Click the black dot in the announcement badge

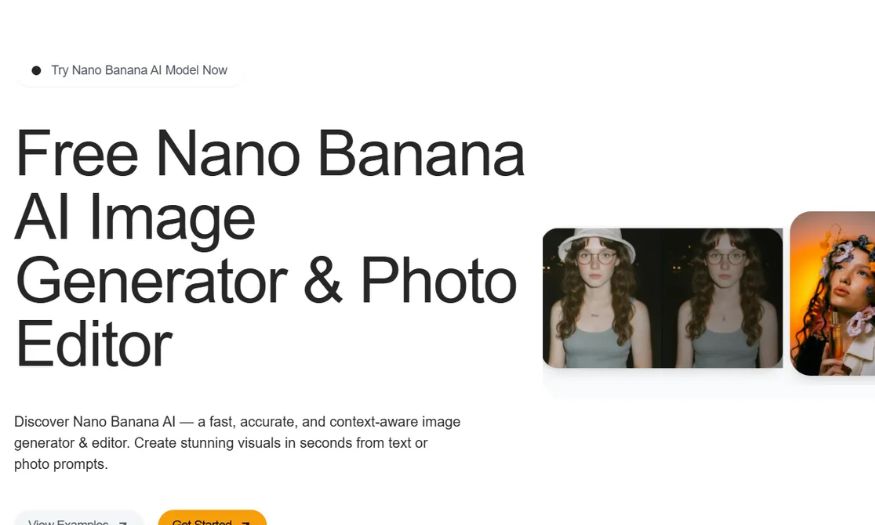tap(36, 70)
